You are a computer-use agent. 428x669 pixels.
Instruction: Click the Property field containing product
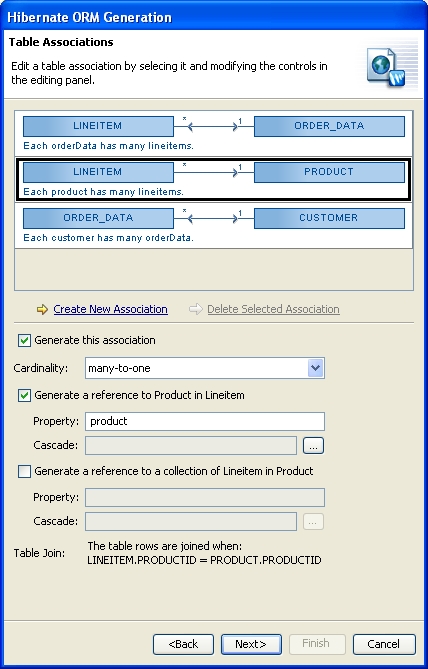coord(205,422)
